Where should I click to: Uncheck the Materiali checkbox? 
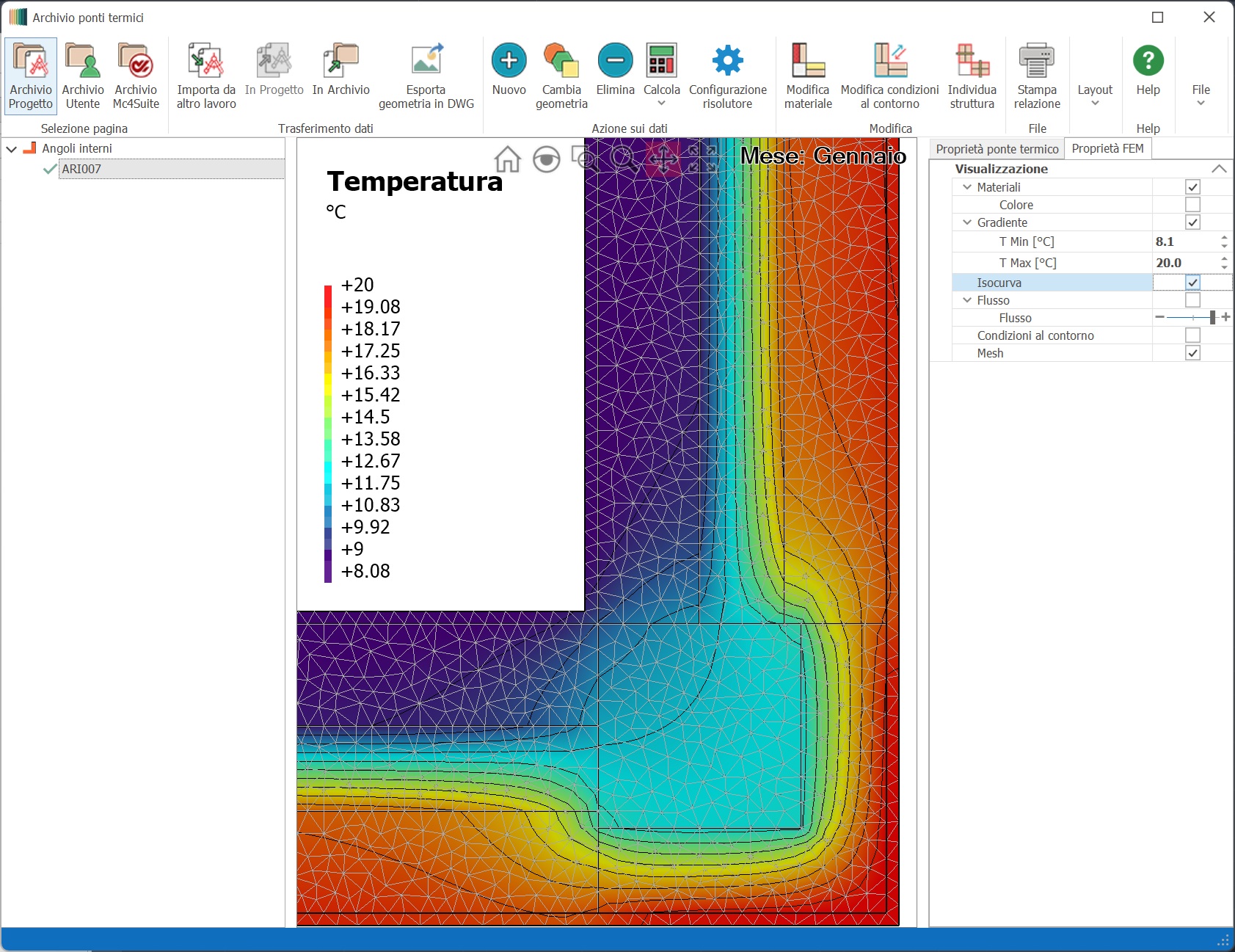(x=1192, y=187)
